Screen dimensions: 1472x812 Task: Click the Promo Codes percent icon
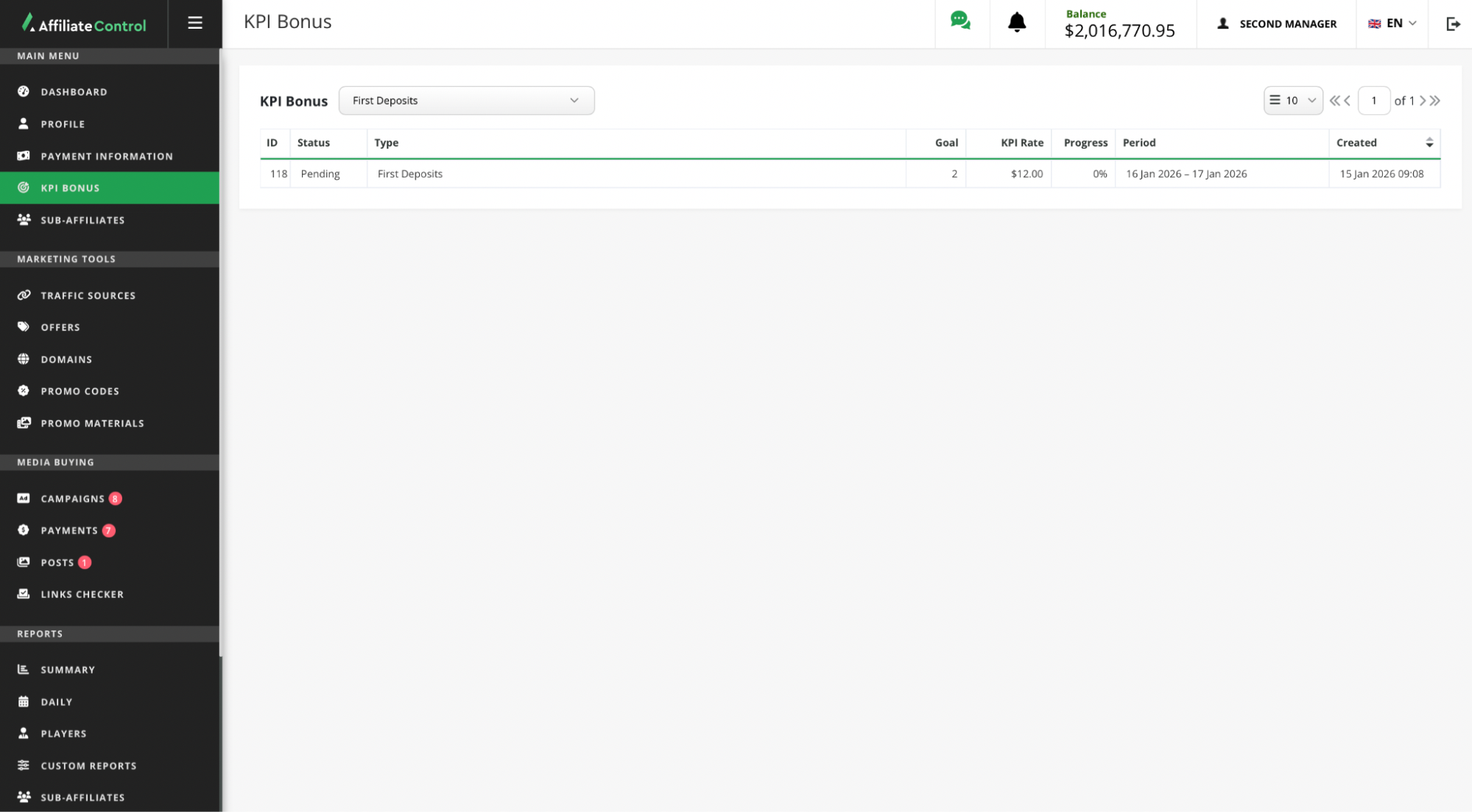click(24, 391)
